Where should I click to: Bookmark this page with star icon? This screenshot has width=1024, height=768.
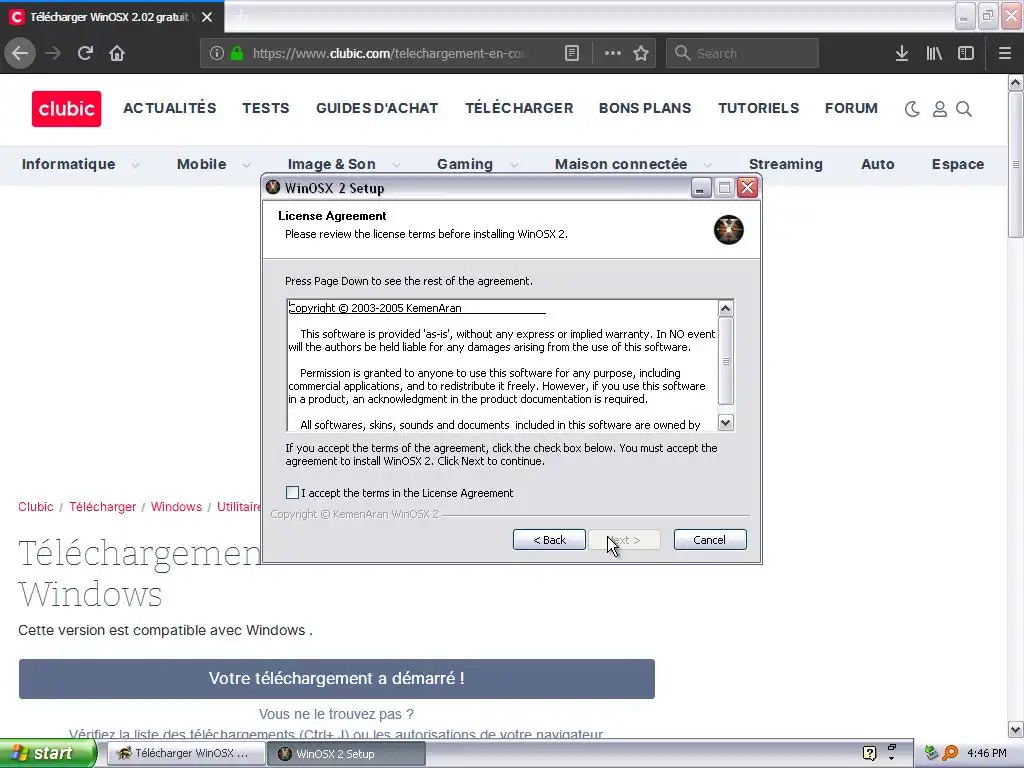point(641,54)
